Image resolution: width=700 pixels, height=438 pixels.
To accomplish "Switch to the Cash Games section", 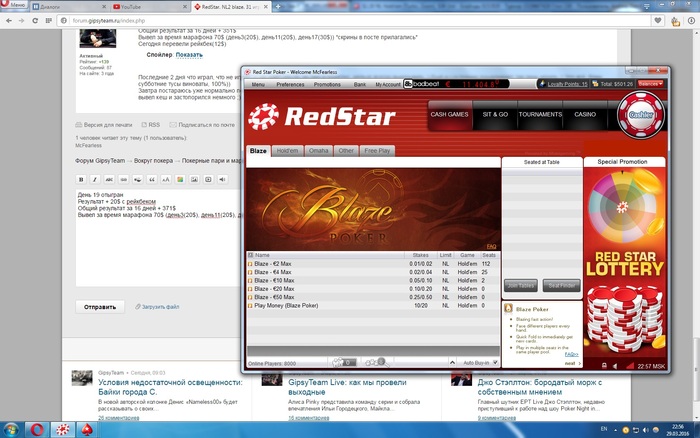I will click(x=450, y=115).
